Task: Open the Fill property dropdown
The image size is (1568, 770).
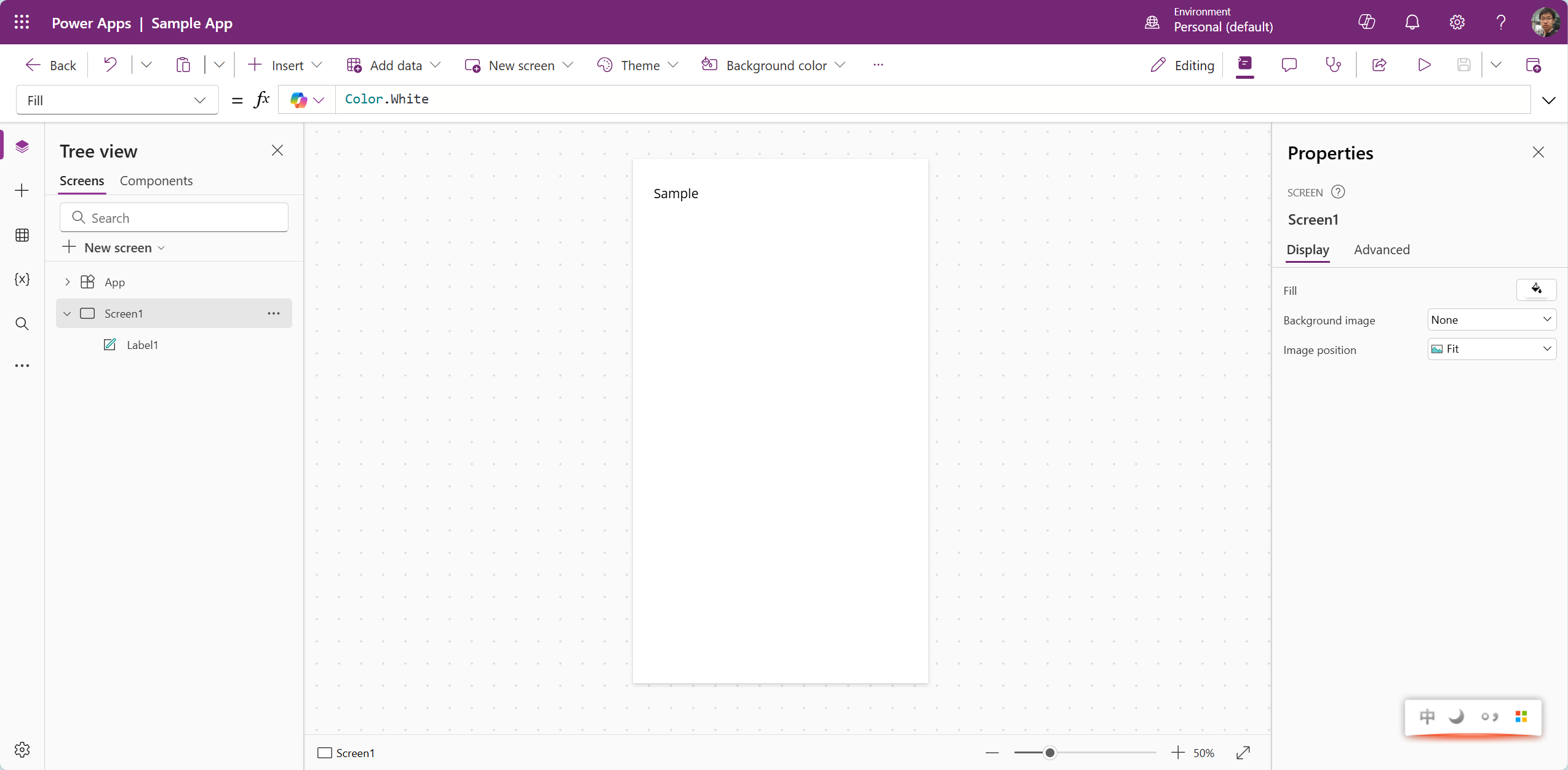Action: [117, 100]
